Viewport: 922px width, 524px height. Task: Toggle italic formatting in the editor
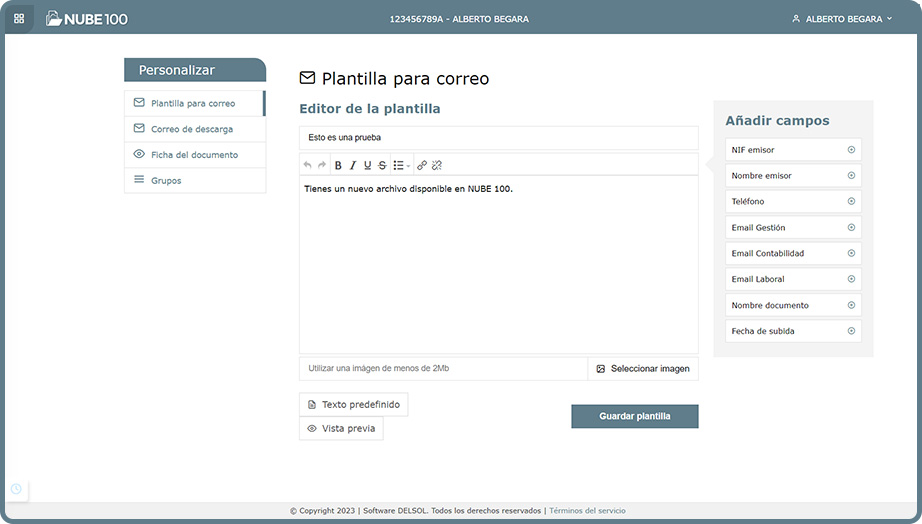coord(353,165)
